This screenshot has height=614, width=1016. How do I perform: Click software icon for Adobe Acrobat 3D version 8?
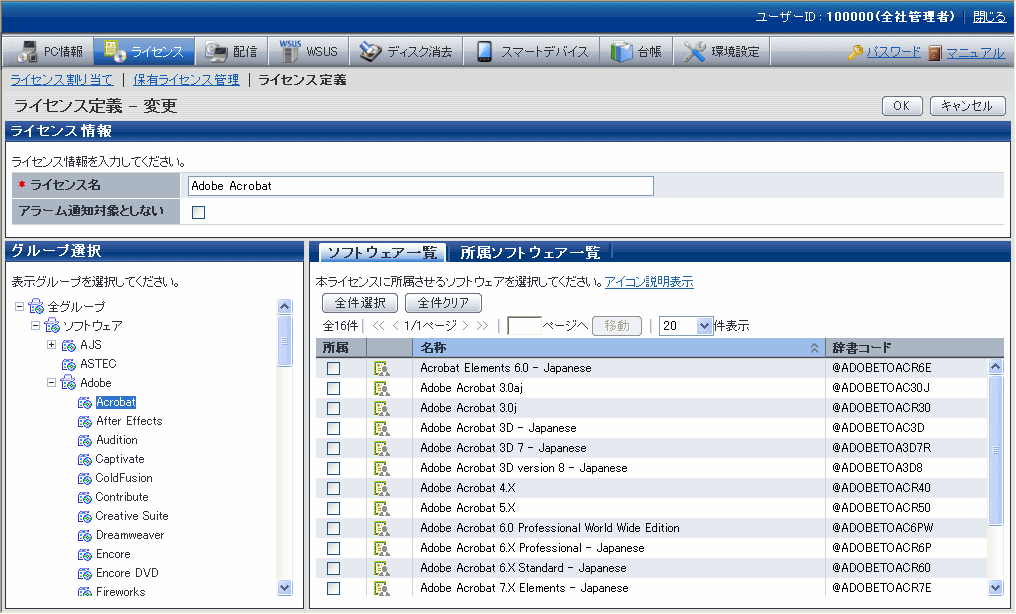click(382, 469)
